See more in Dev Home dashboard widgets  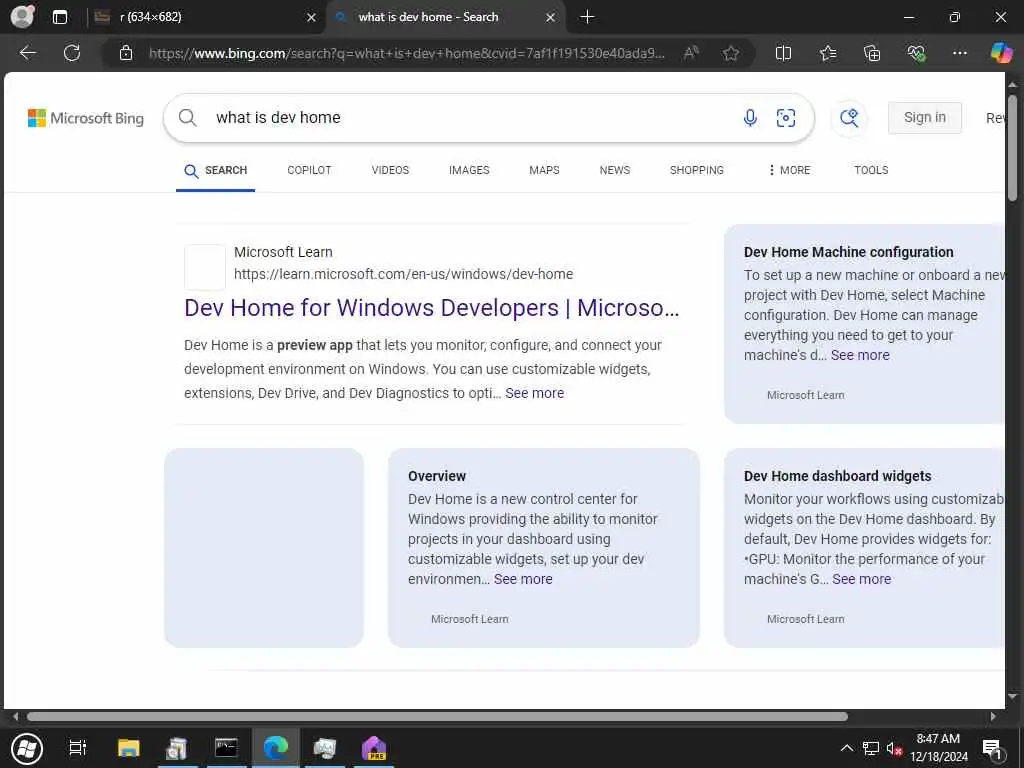(x=861, y=579)
